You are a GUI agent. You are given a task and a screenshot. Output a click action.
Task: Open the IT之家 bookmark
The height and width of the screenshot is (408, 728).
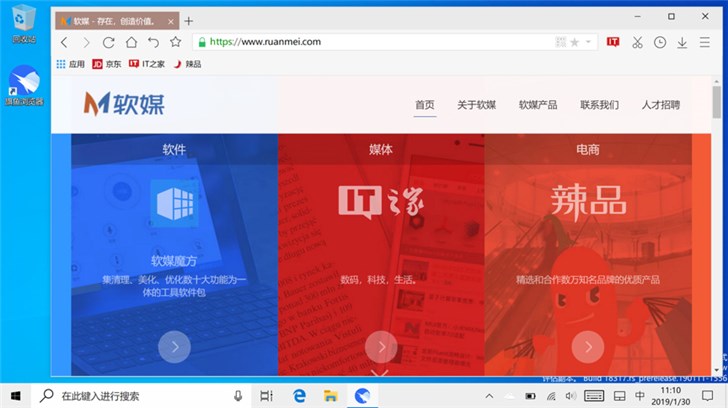point(147,64)
